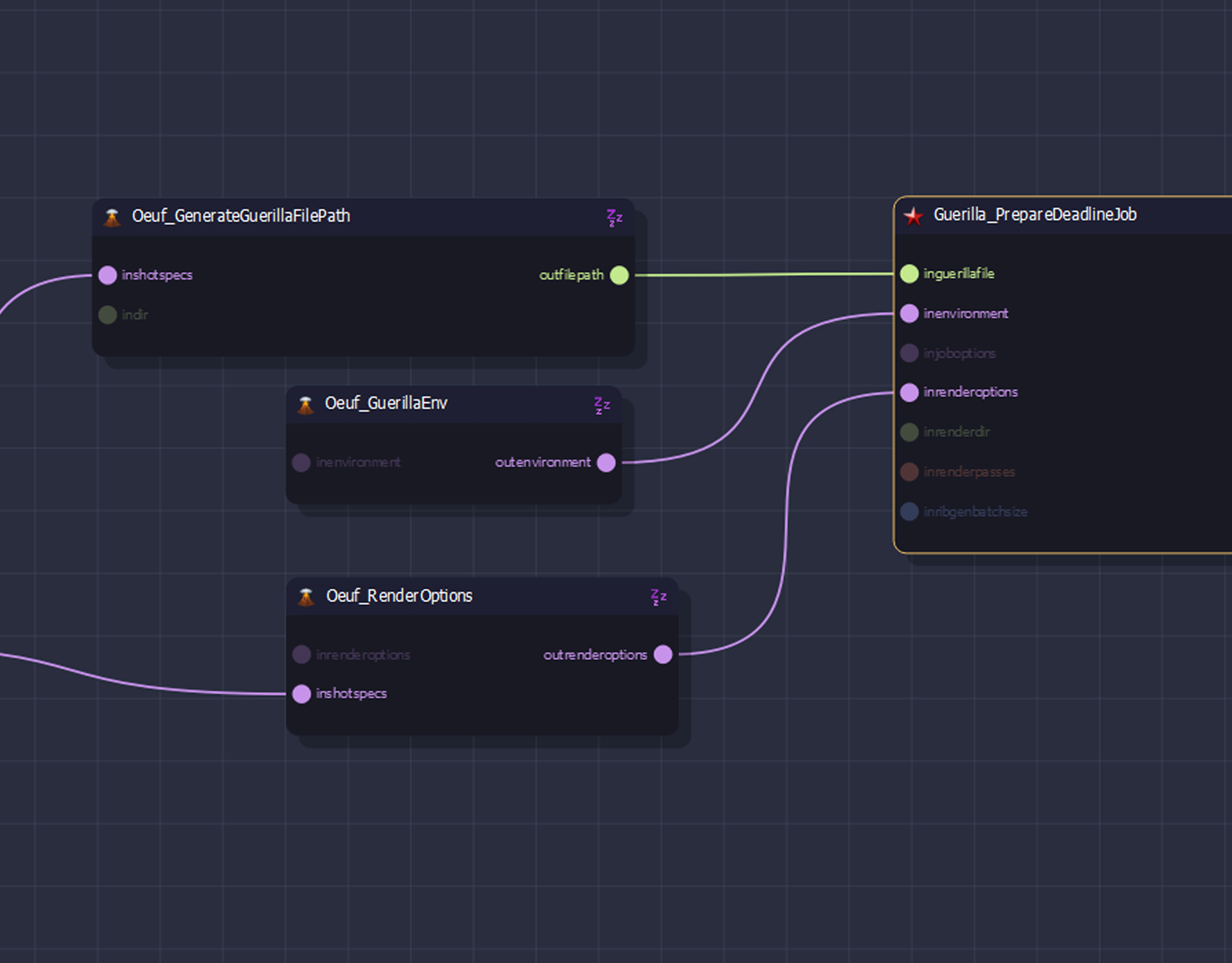
Task: Click the inribgenbatchsize label text
Action: coord(975,512)
